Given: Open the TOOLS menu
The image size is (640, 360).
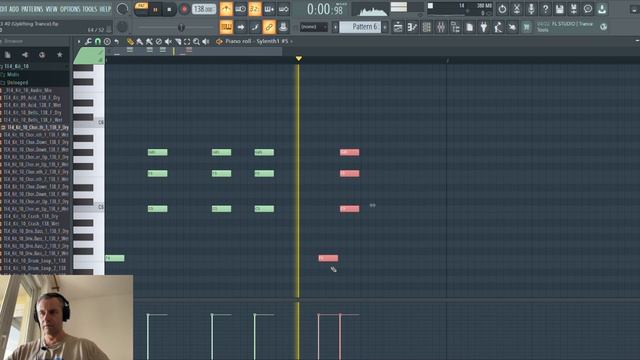Looking at the screenshot, I should coord(89,9).
